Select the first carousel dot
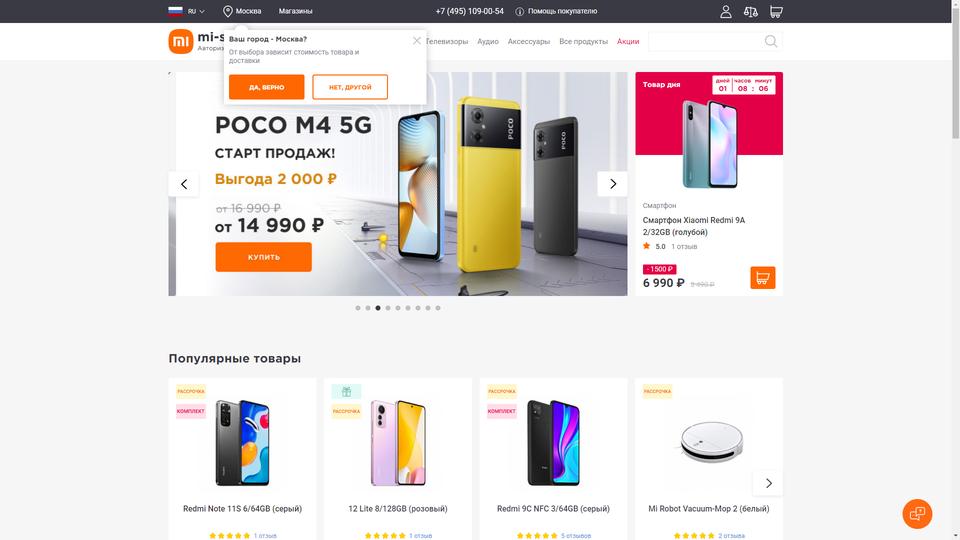 [x=358, y=308]
